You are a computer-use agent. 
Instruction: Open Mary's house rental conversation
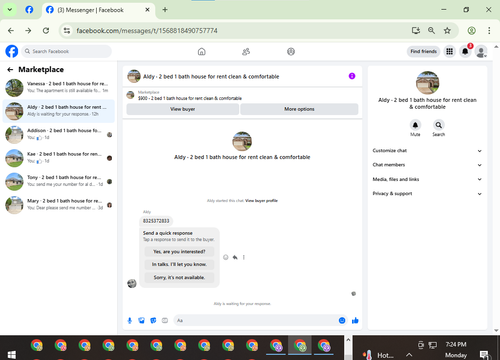(x=59, y=204)
